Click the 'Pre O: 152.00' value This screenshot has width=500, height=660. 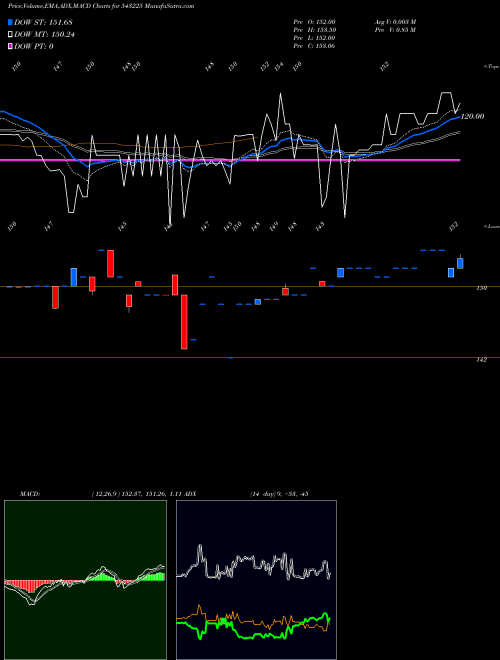click(314, 22)
